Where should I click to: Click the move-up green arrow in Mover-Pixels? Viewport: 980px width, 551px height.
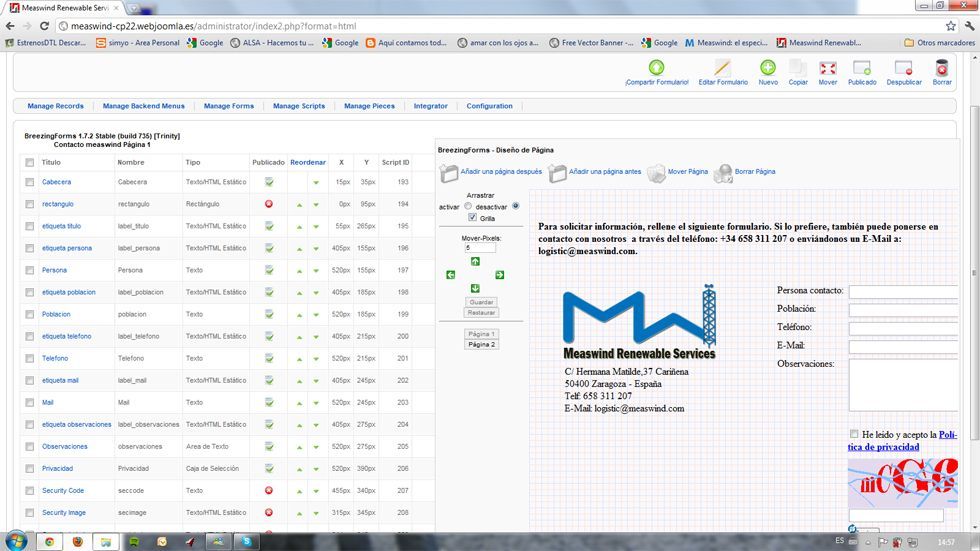coord(475,262)
